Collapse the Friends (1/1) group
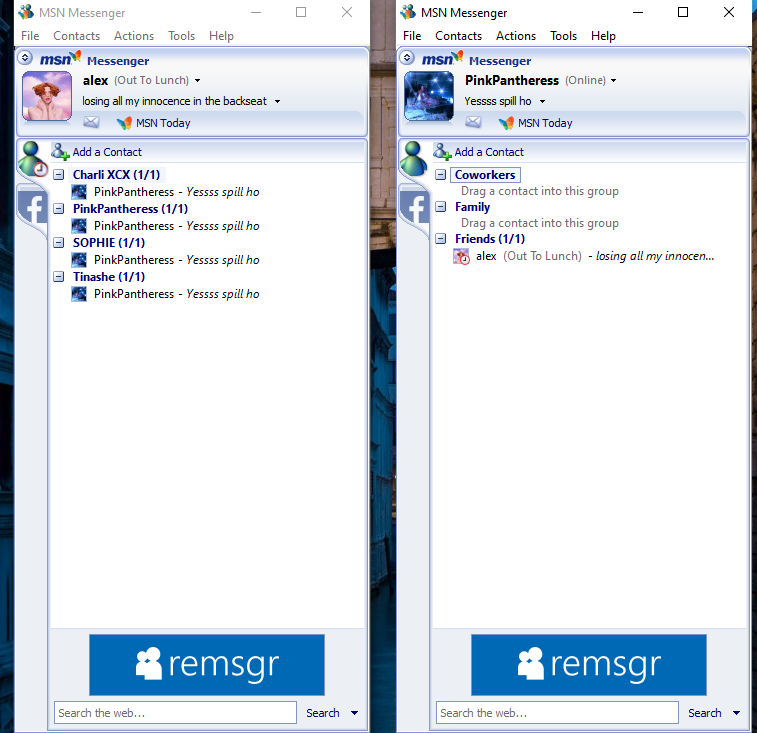Viewport: 757px width, 733px height. 441,239
